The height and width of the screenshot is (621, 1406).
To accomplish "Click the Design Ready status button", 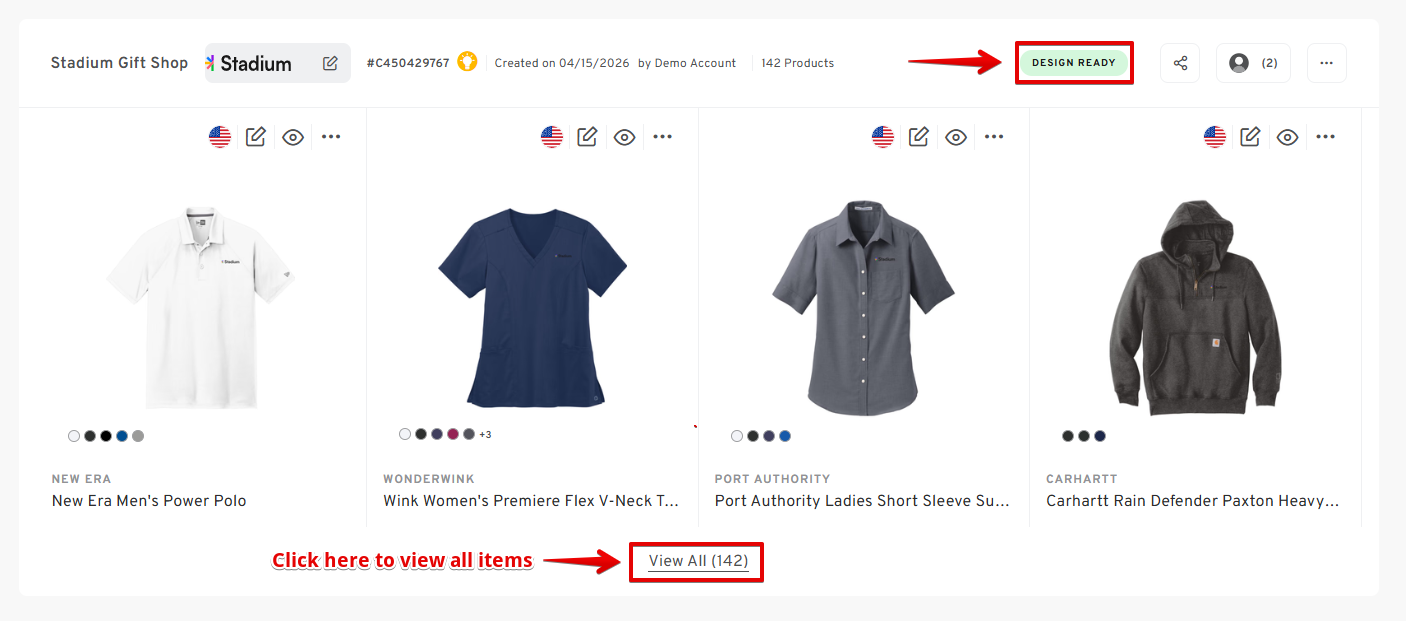I will pyautogui.click(x=1074, y=63).
